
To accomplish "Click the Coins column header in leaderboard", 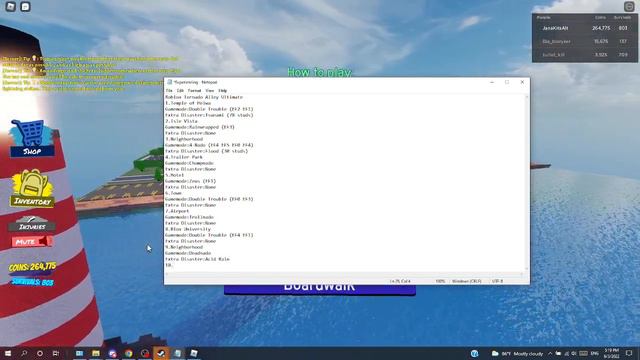I will click(x=600, y=18).
